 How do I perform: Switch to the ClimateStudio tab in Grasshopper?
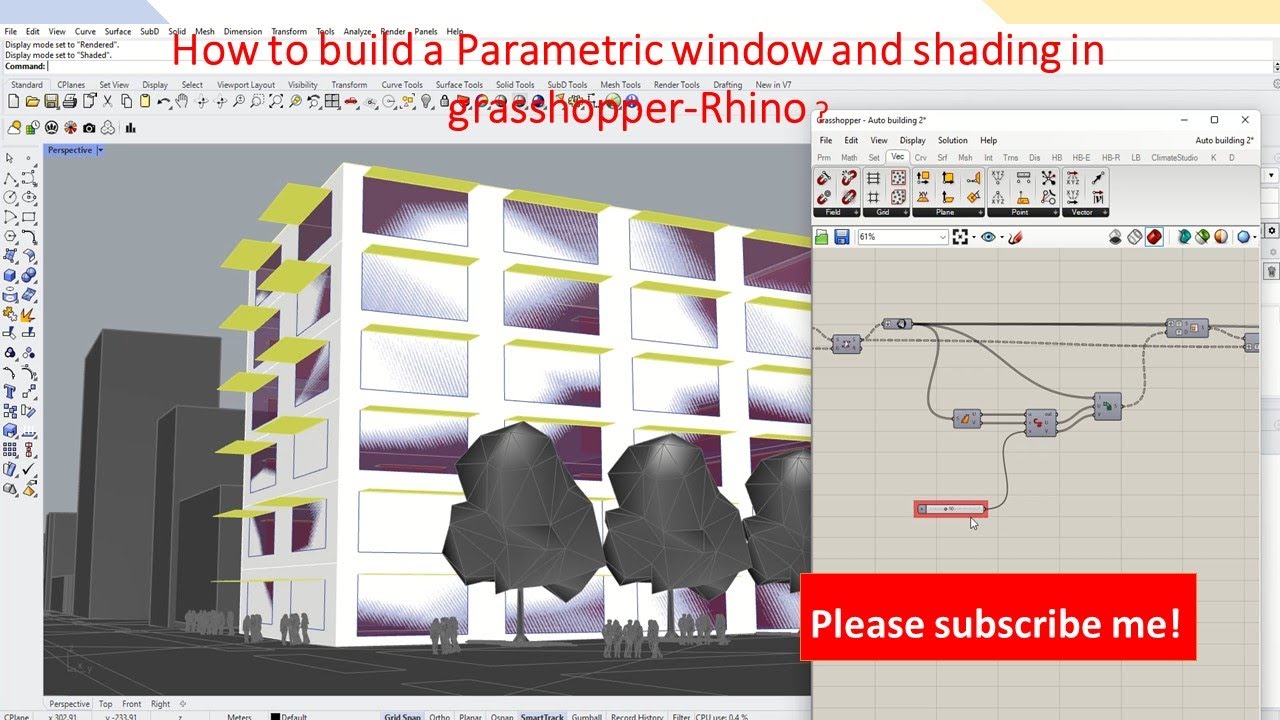(1174, 157)
